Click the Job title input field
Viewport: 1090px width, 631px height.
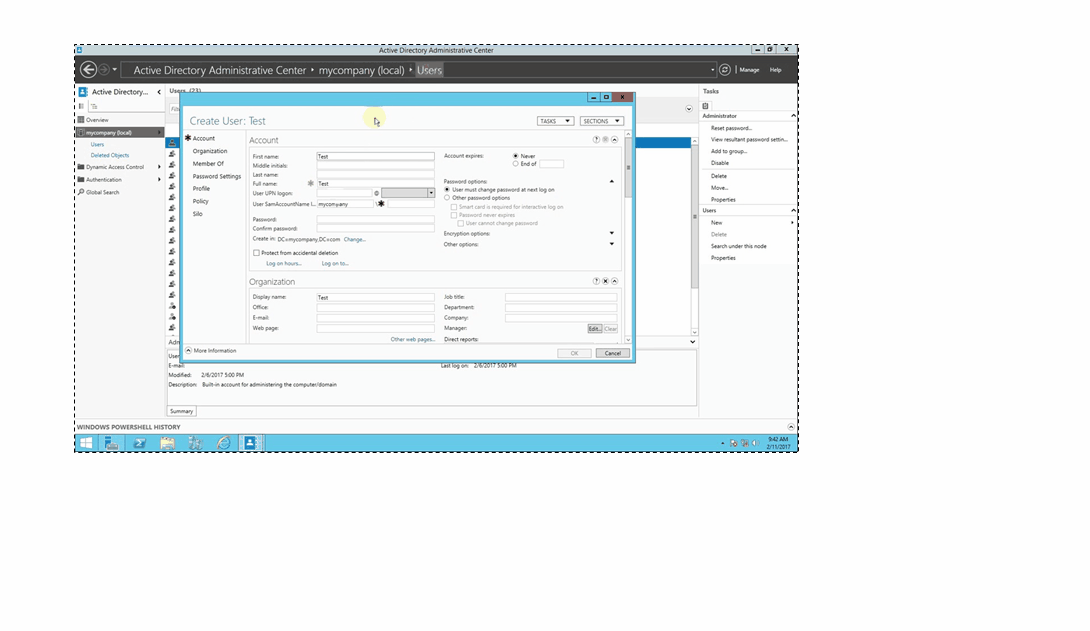tap(561, 297)
